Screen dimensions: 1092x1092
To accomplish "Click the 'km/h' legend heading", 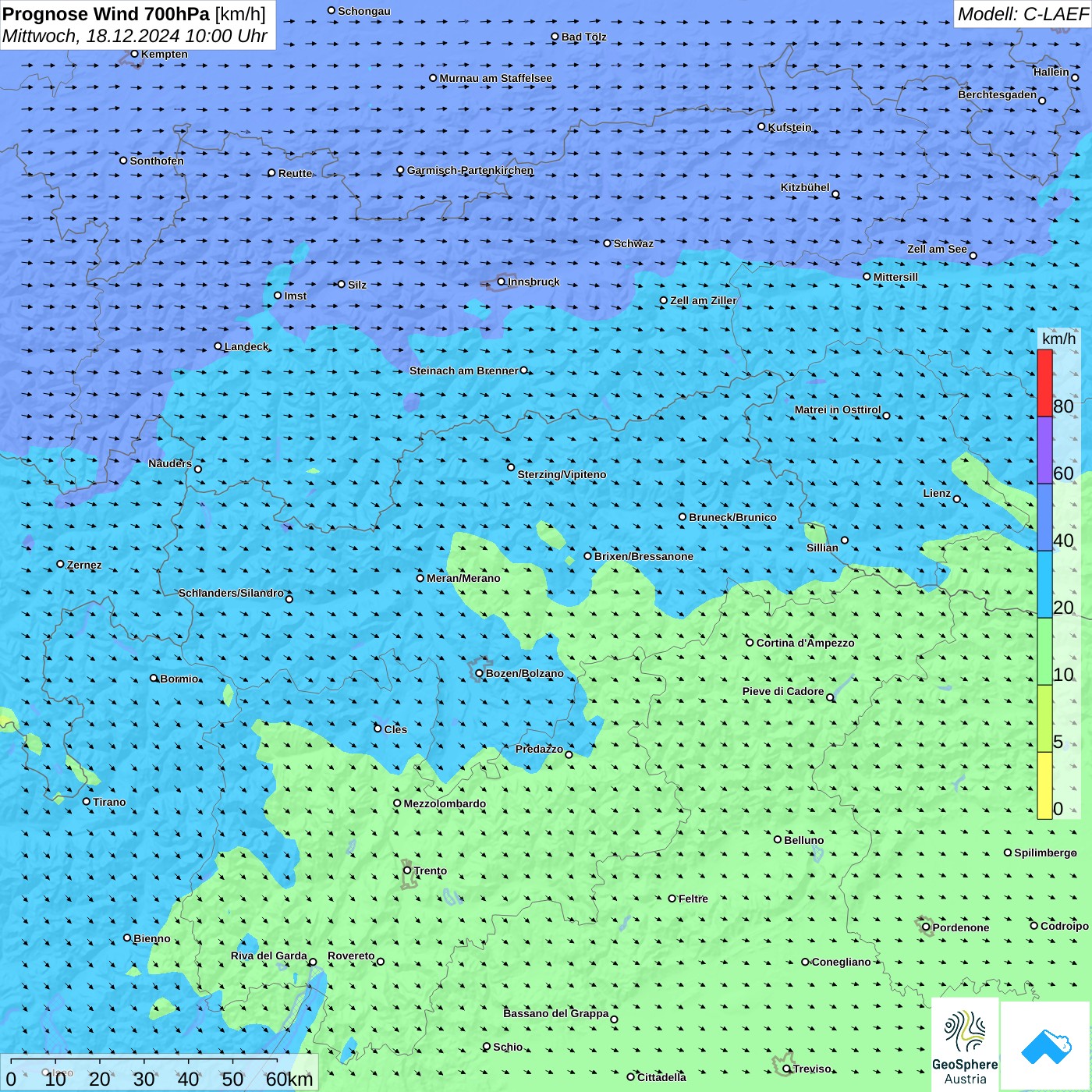I will (x=1058, y=339).
